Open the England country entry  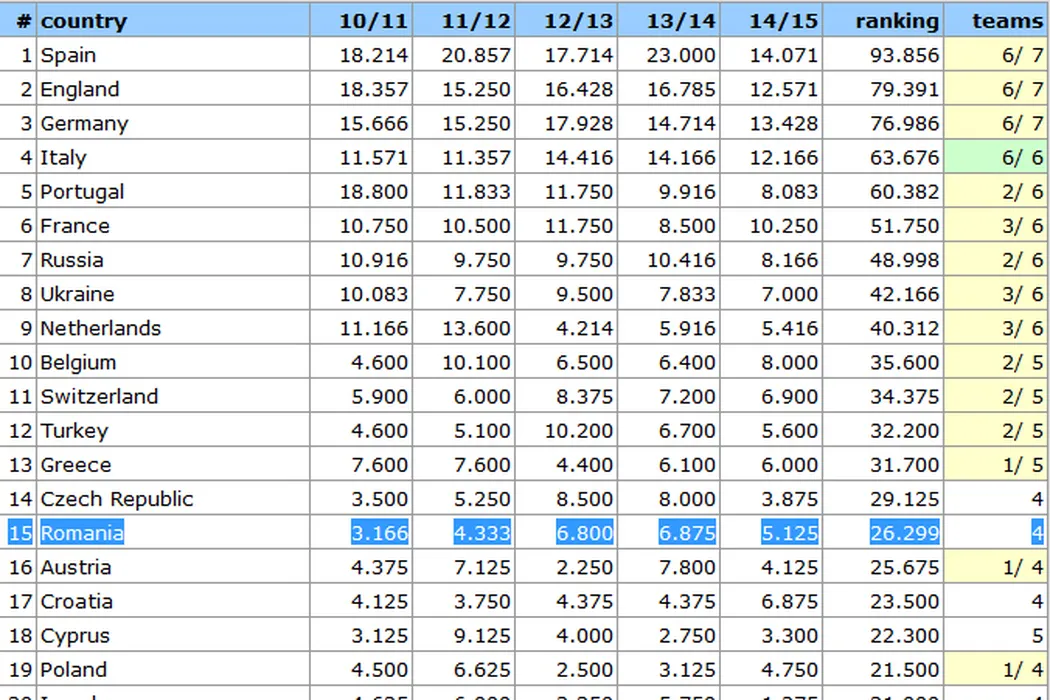click(x=79, y=90)
